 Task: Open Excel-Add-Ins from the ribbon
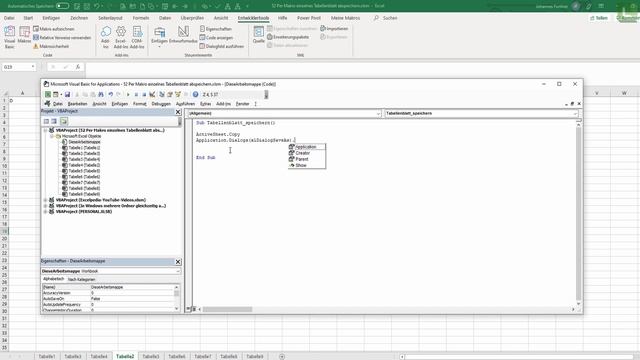[x=121, y=38]
